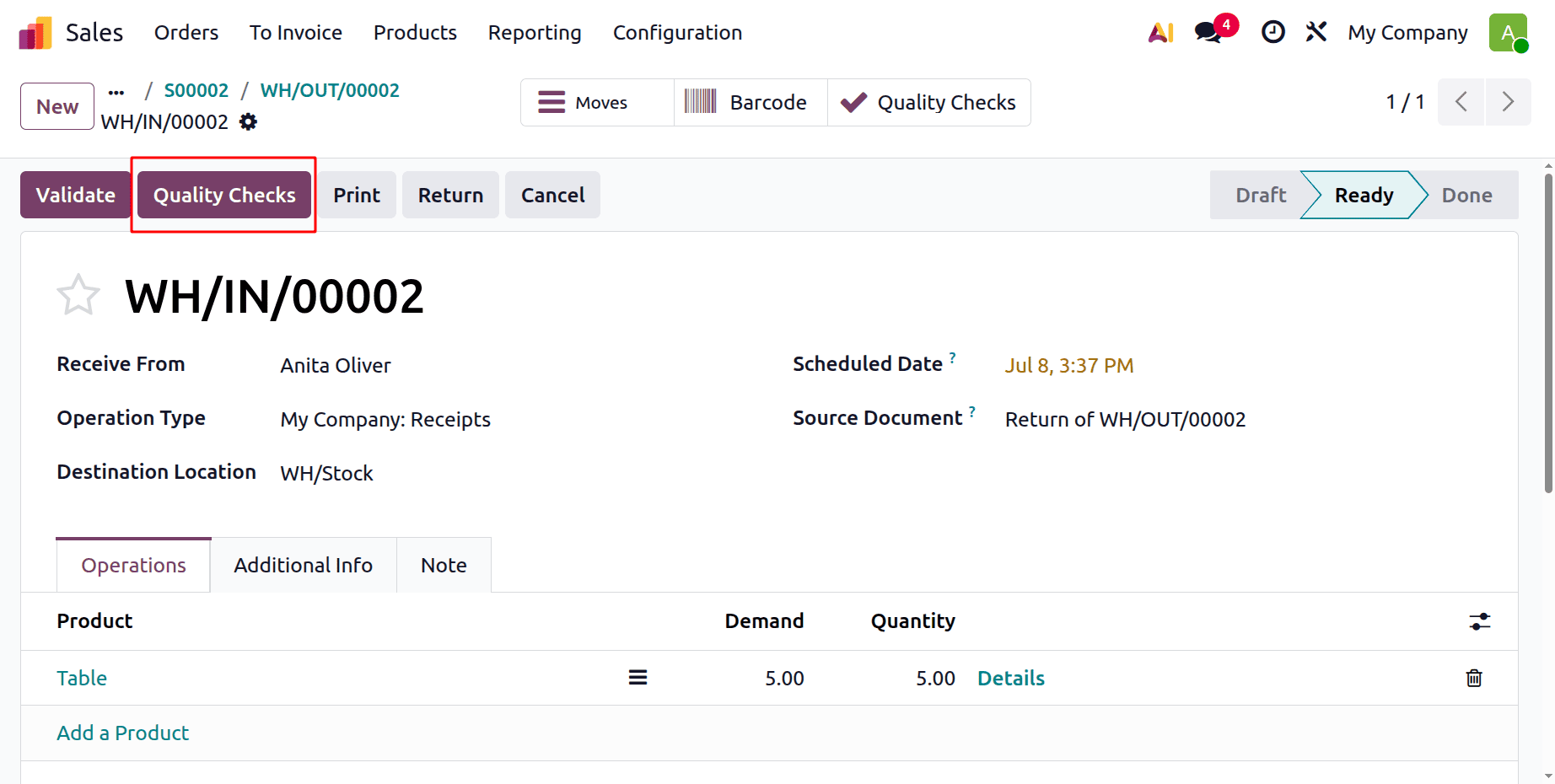Expand the breadcrumb ellipsis
Image resolution: width=1555 pixels, height=784 pixels.
[116, 92]
